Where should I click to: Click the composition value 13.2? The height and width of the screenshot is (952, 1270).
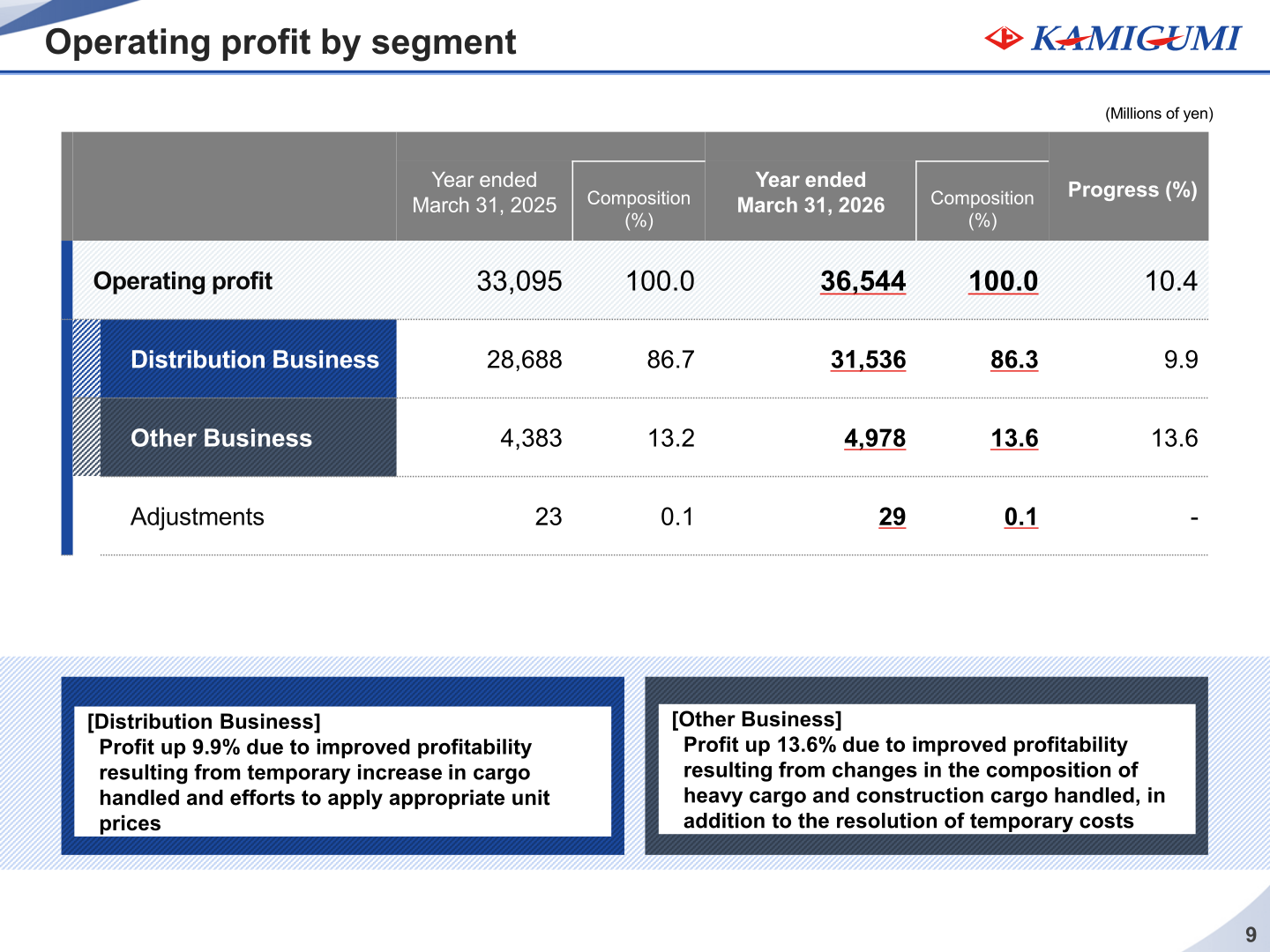pyautogui.click(x=670, y=438)
